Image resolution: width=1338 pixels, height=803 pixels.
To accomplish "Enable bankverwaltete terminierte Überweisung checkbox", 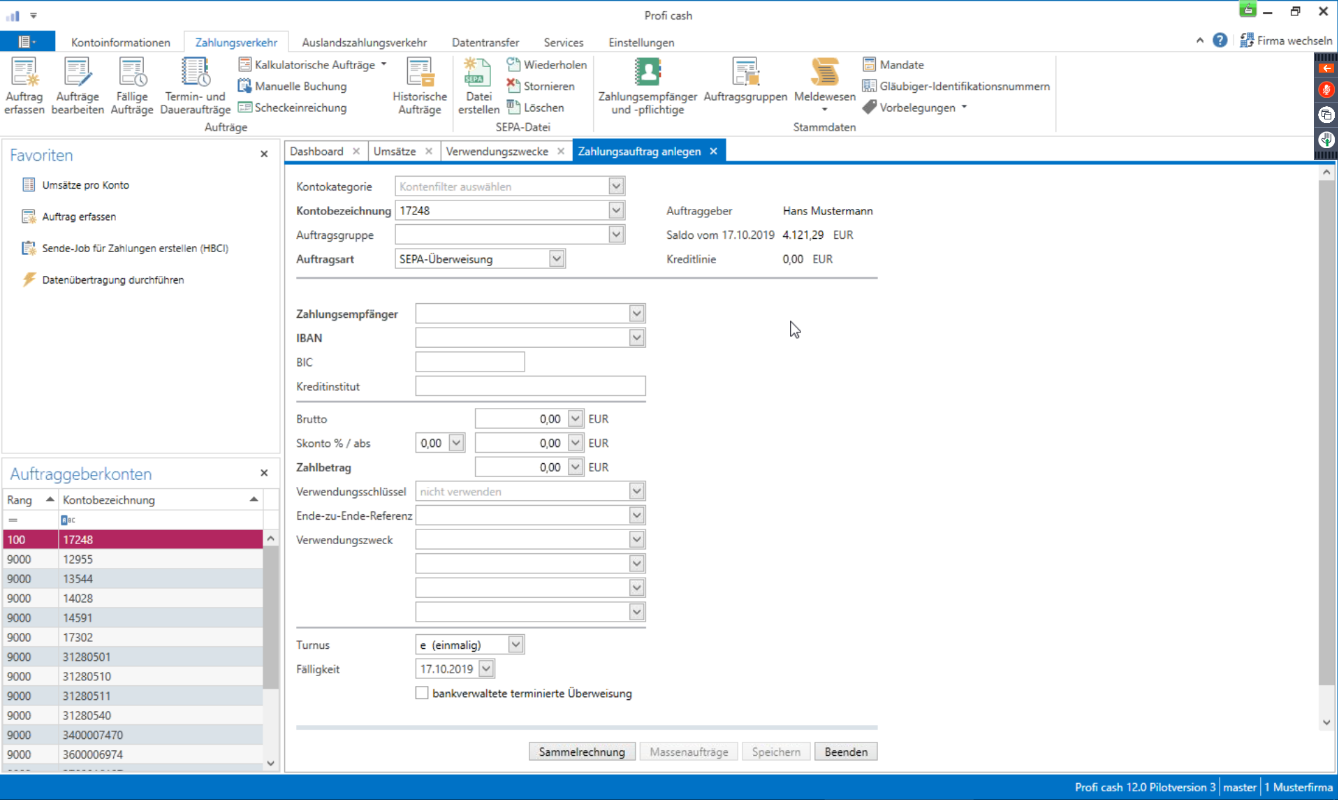I will pos(422,693).
